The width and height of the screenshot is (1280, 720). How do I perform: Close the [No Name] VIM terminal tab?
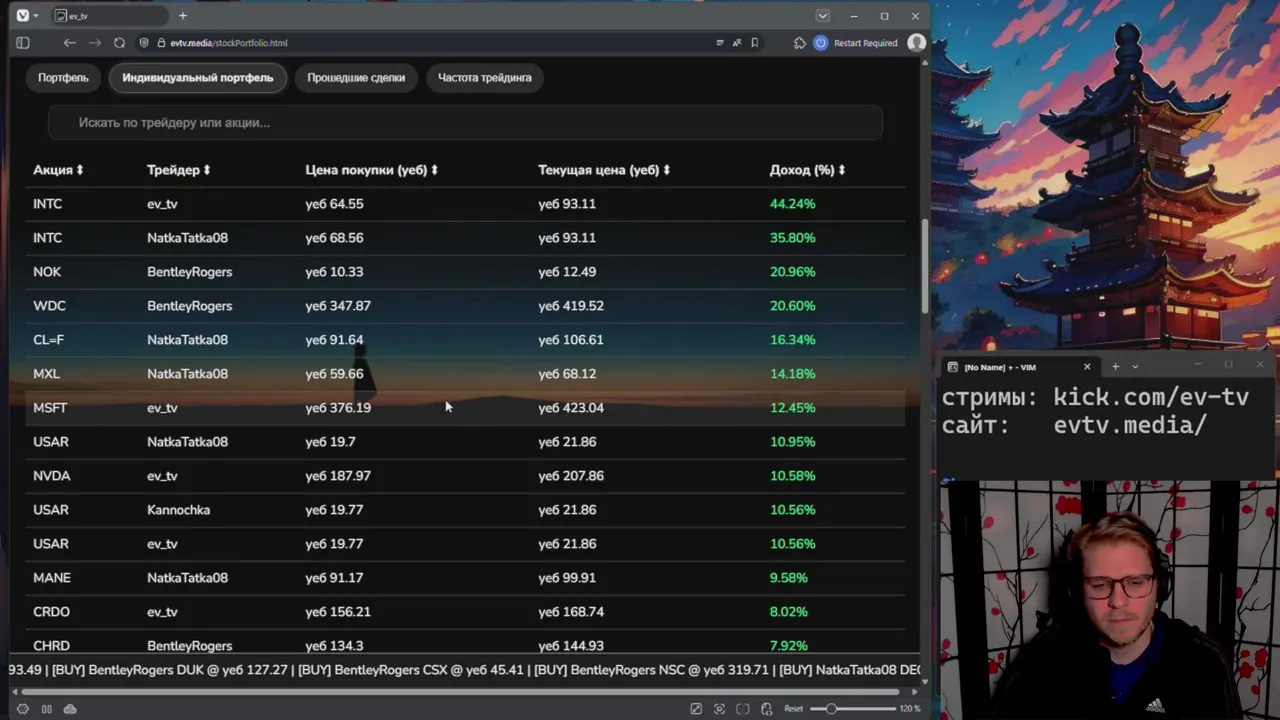[x=1087, y=367]
